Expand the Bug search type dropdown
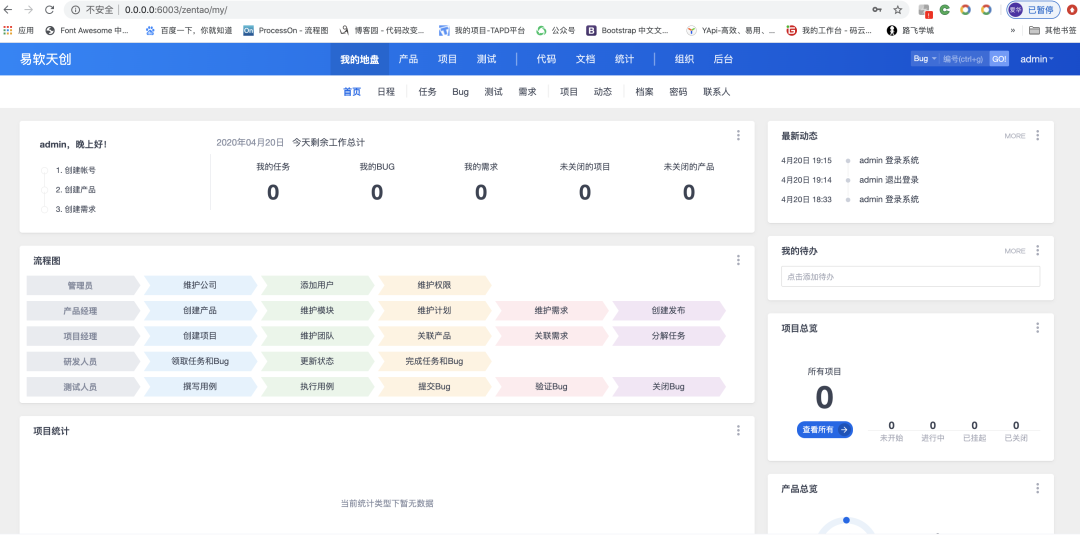The width and height of the screenshot is (1080, 535). pos(924,59)
